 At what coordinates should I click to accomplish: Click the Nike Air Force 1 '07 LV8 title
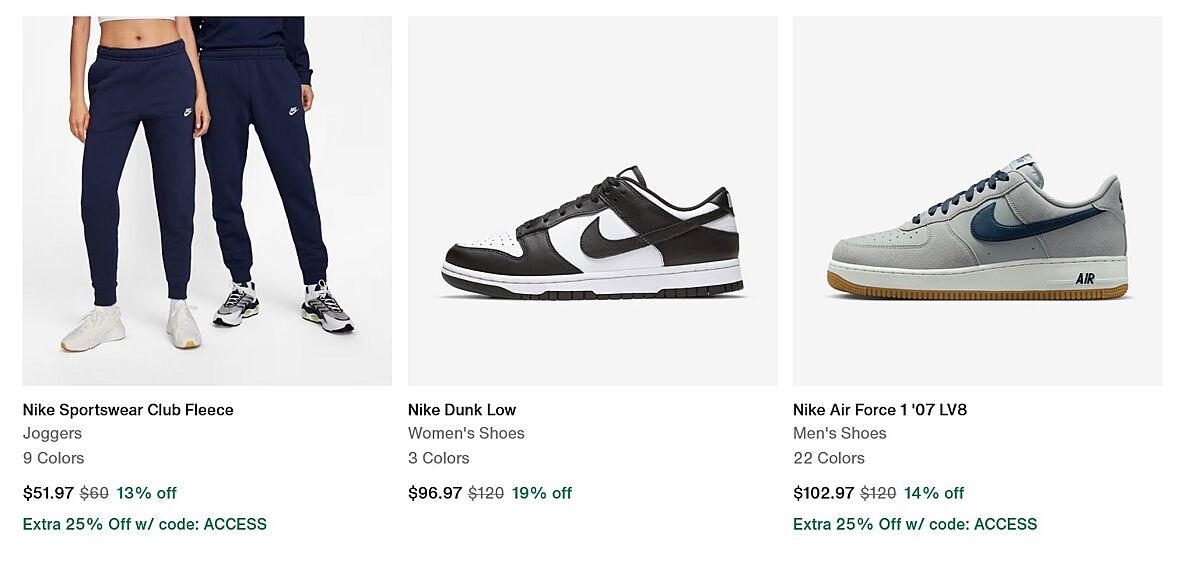[x=880, y=410]
